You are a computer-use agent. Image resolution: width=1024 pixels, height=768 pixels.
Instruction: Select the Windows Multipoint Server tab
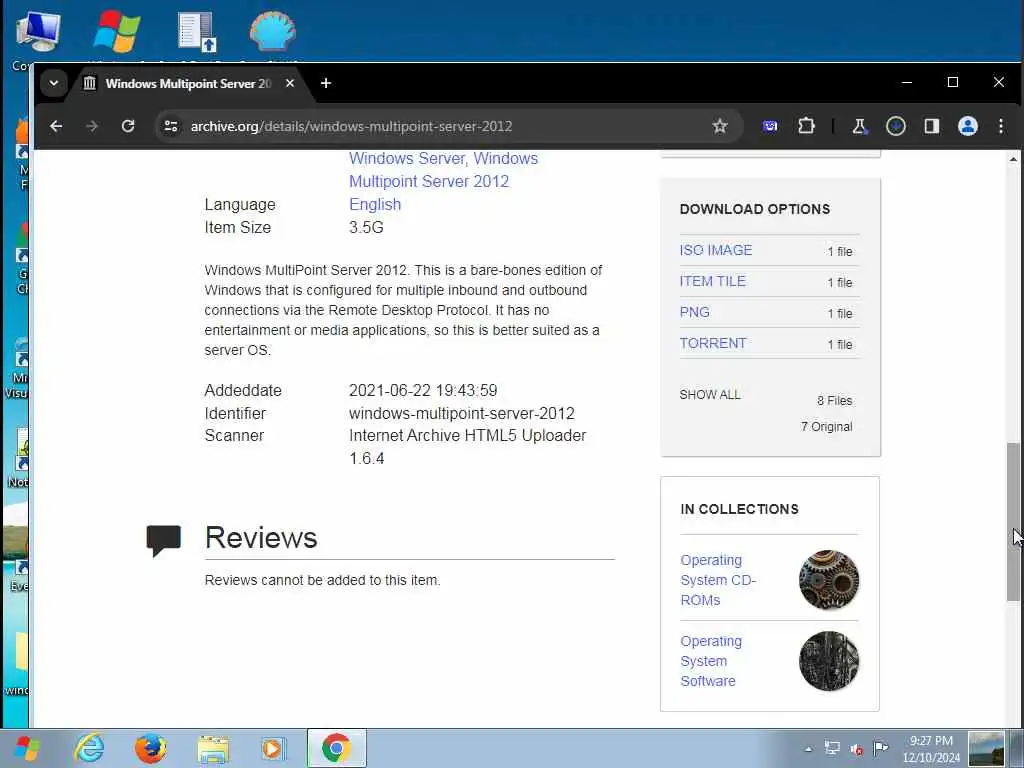coord(189,84)
